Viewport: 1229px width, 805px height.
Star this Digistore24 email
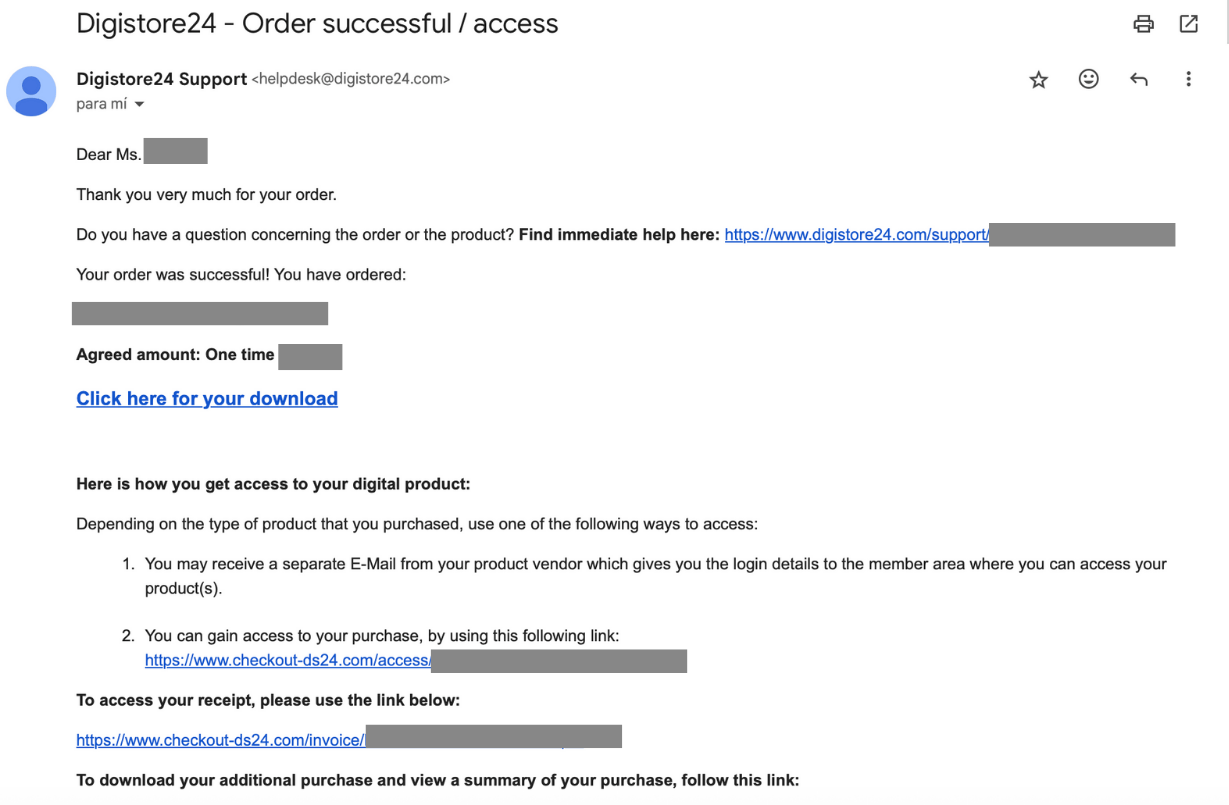click(1039, 80)
